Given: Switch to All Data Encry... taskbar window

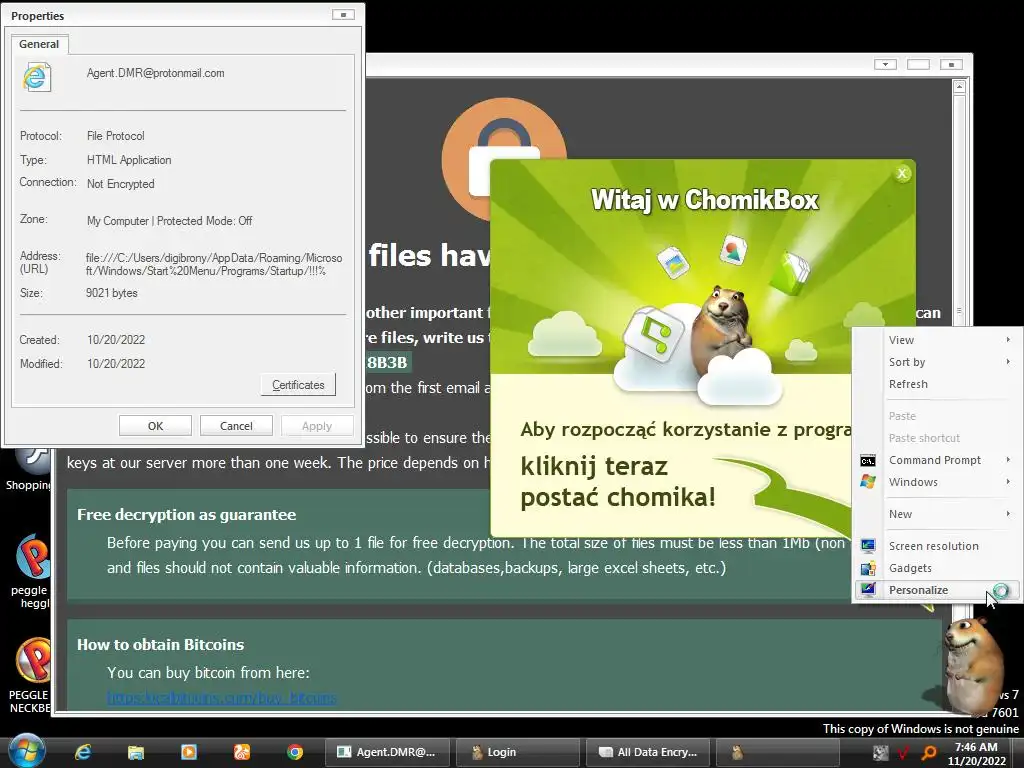Looking at the screenshot, I should [x=647, y=752].
